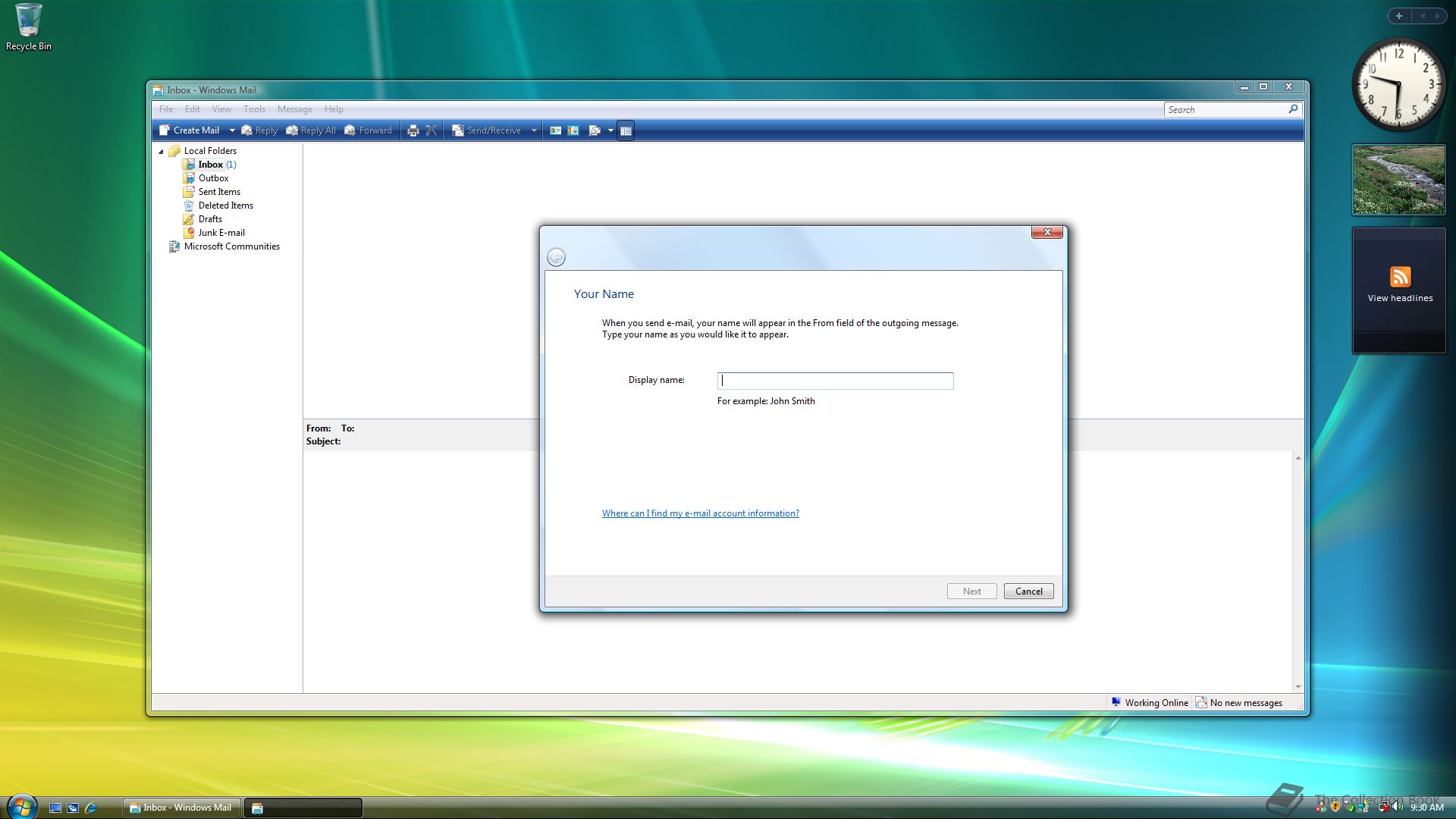Click the Forward toolbar button

pyautogui.click(x=368, y=130)
